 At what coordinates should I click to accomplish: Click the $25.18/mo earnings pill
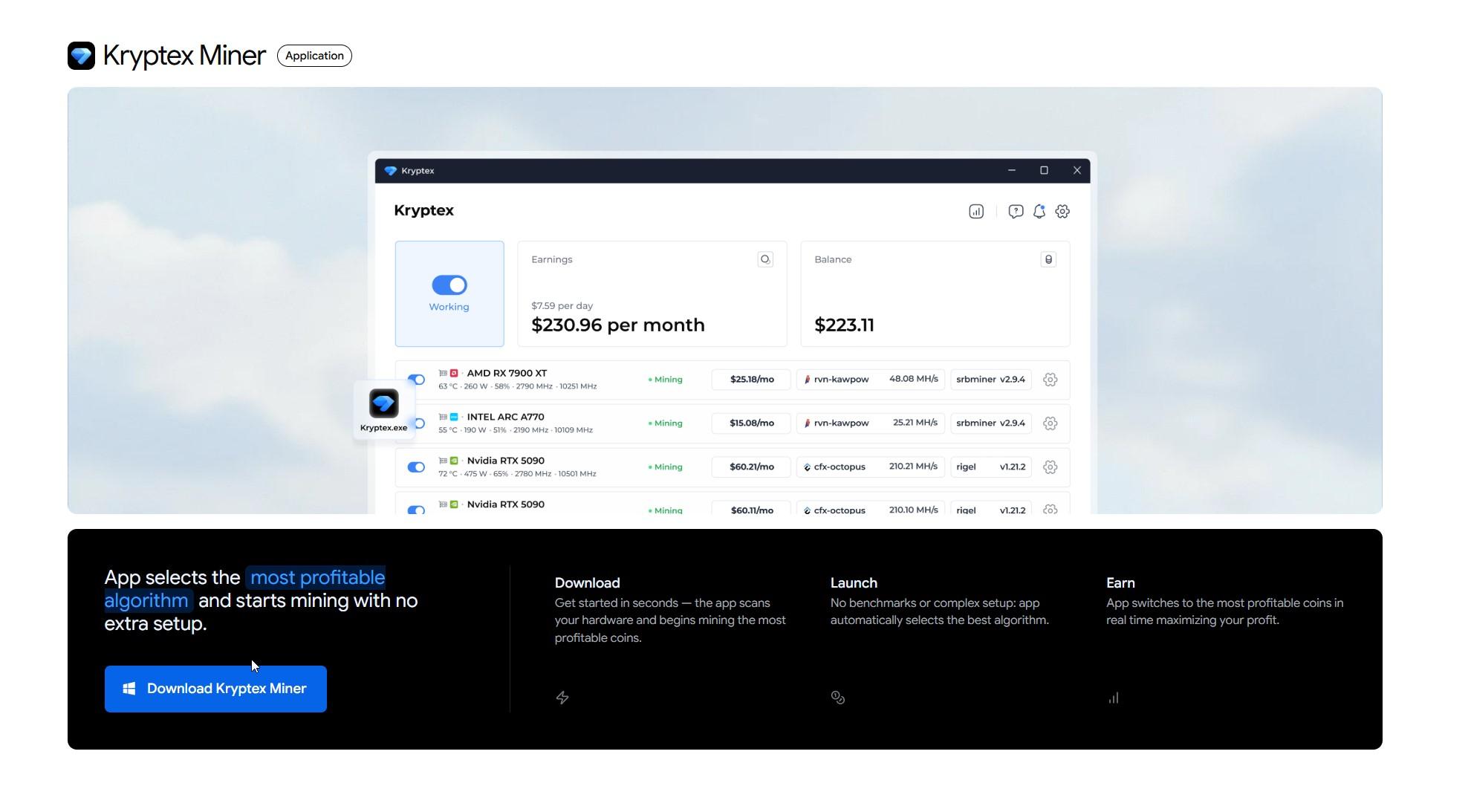(x=750, y=379)
